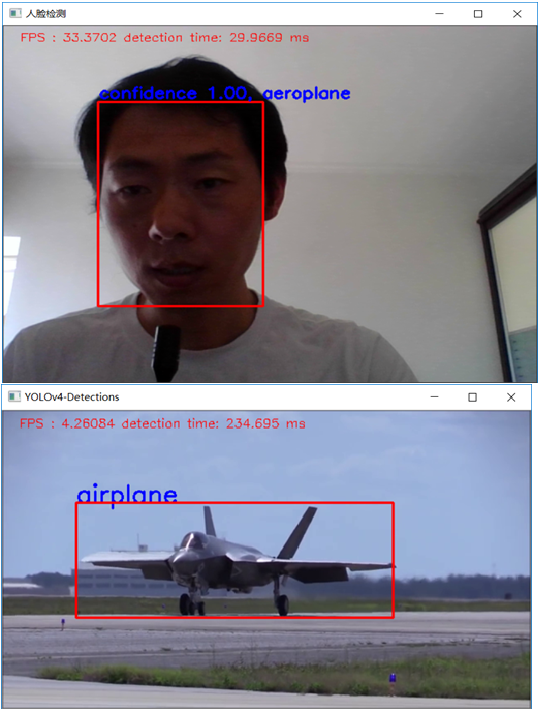The width and height of the screenshot is (539, 714).
Task: Click the fighter jet inside the red box
Action: [x=238, y=561]
